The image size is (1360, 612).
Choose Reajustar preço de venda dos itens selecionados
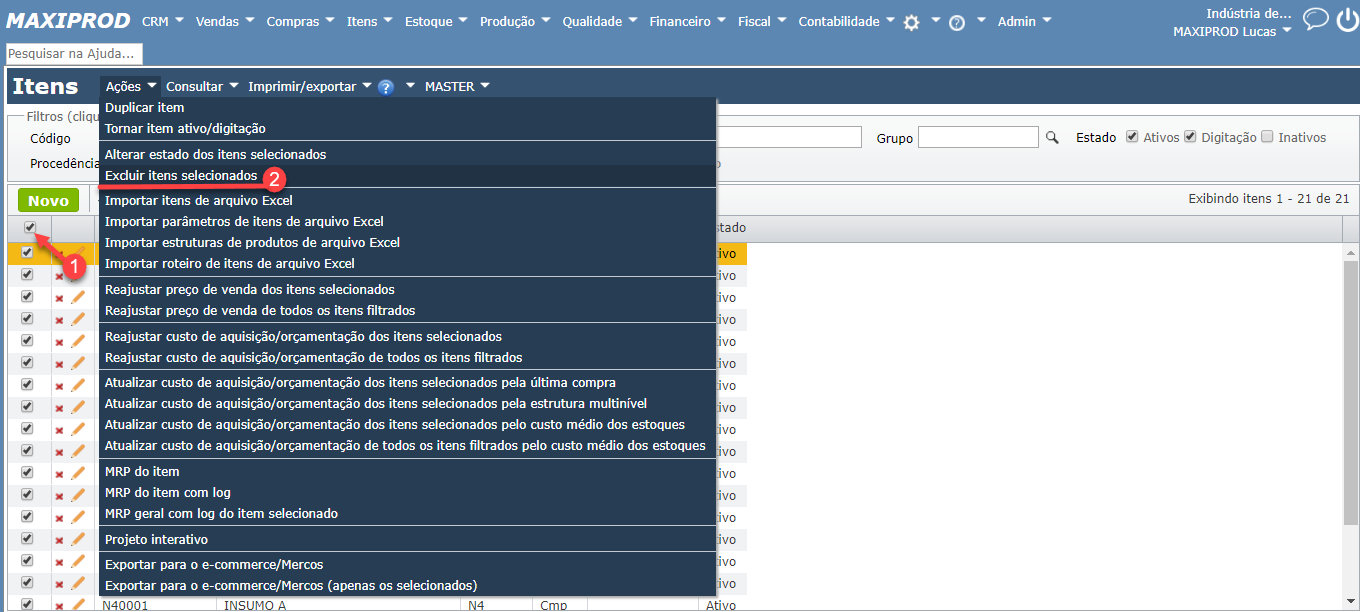click(x=408, y=290)
